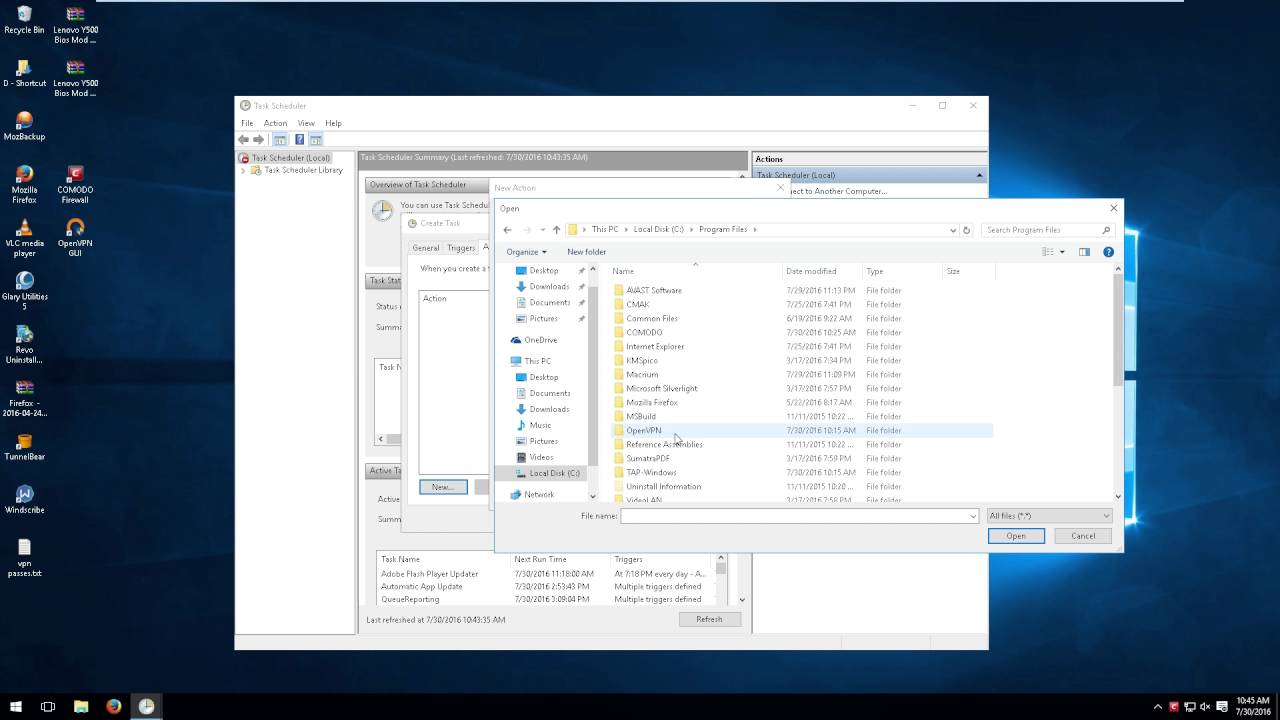
Task: Click Task Scheduler toolbar back arrow
Action: (243, 140)
